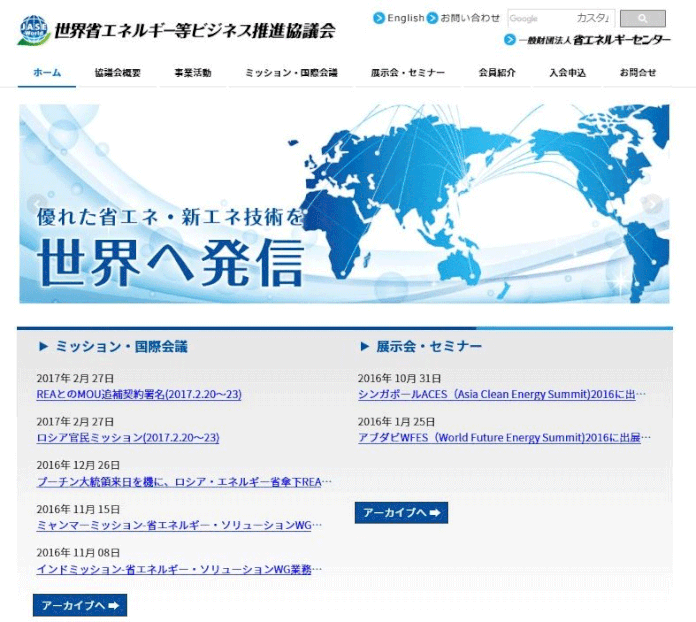Click triangle icon before ミッション・国際会議 heading
Screen dimensions: 696x622
click(43, 347)
